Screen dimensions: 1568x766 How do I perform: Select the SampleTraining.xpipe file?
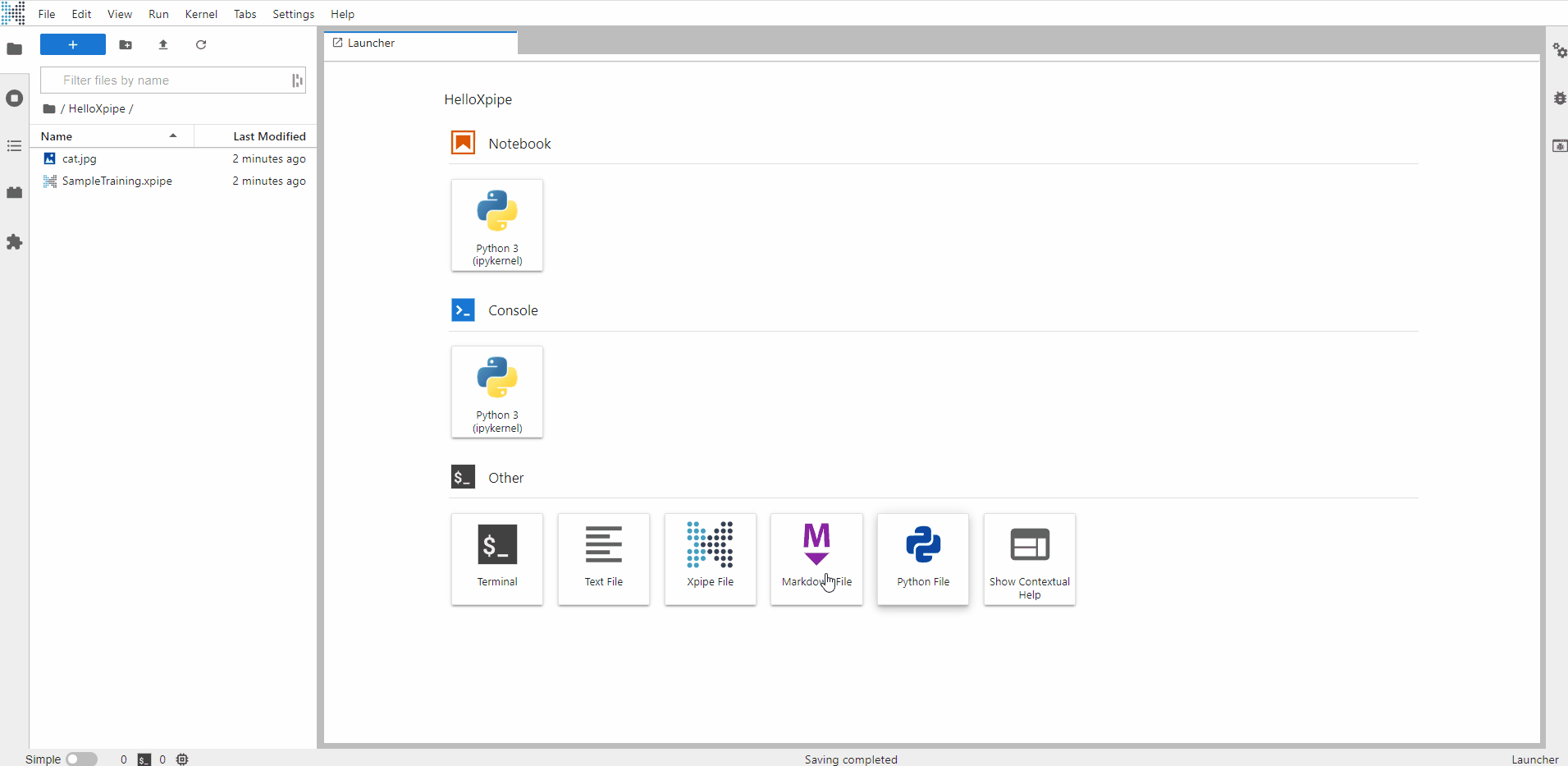(x=173, y=181)
